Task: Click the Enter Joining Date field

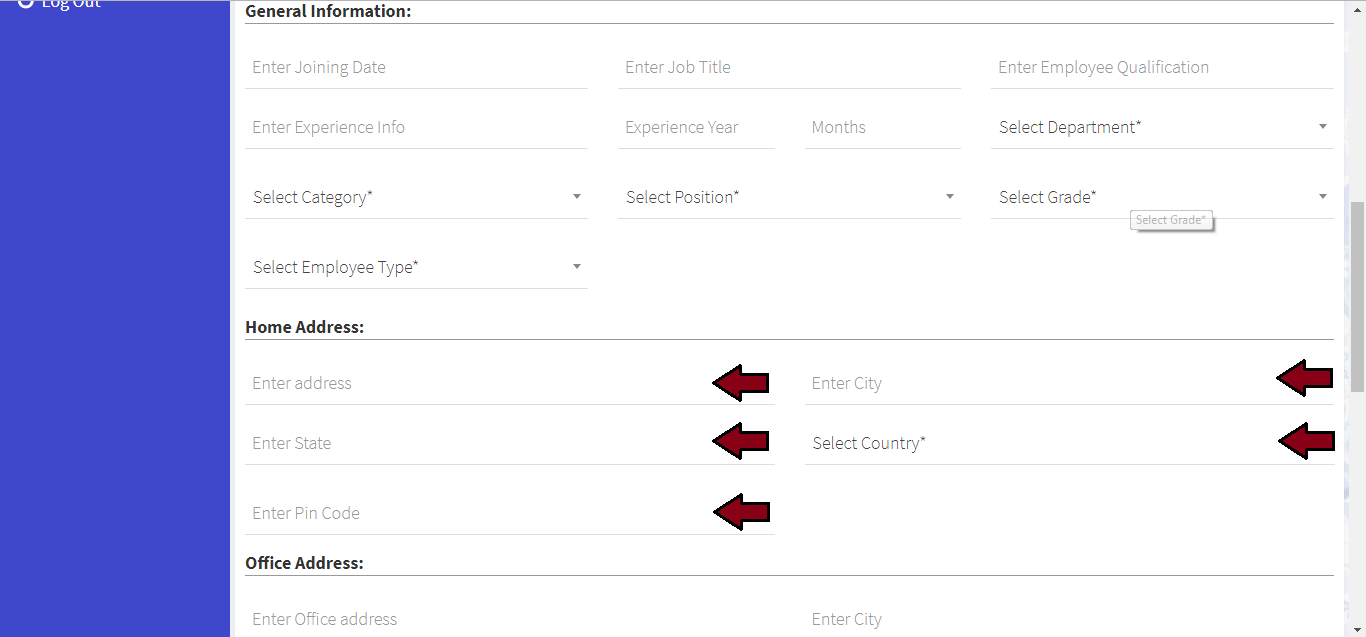Action: click(415, 68)
